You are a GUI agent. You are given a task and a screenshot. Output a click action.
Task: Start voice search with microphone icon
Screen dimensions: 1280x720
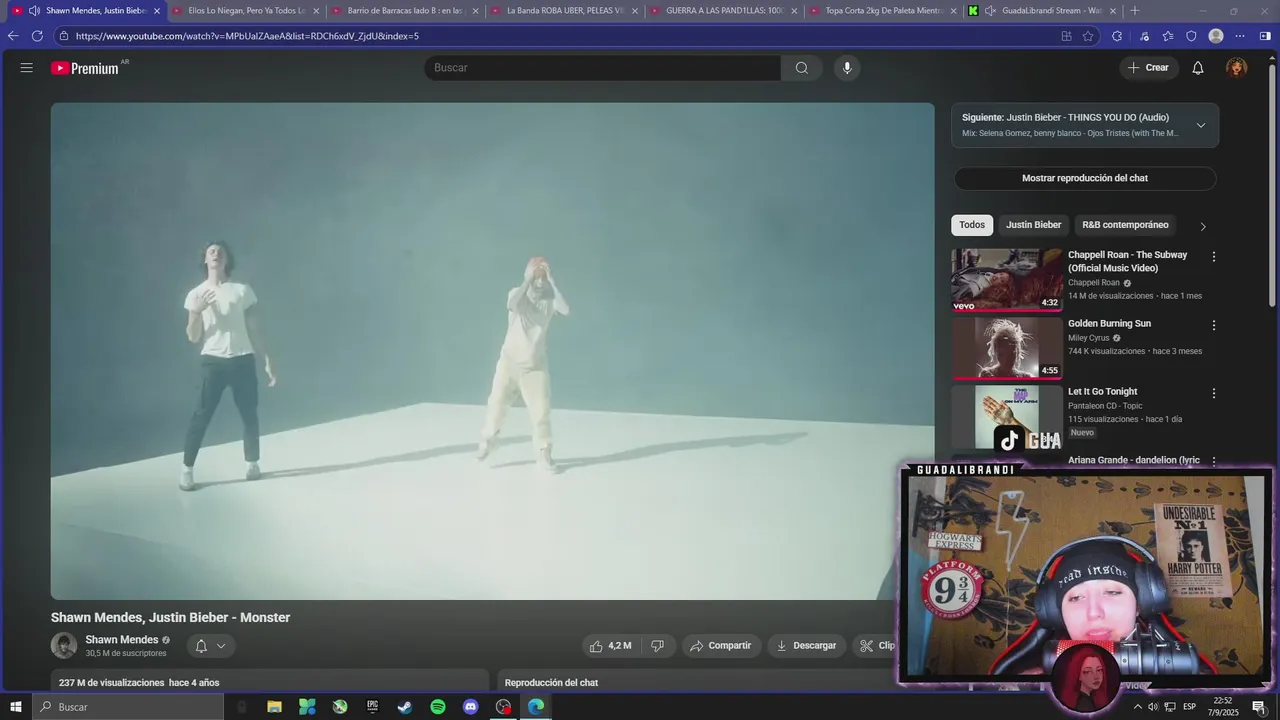(x=847, y=68)
